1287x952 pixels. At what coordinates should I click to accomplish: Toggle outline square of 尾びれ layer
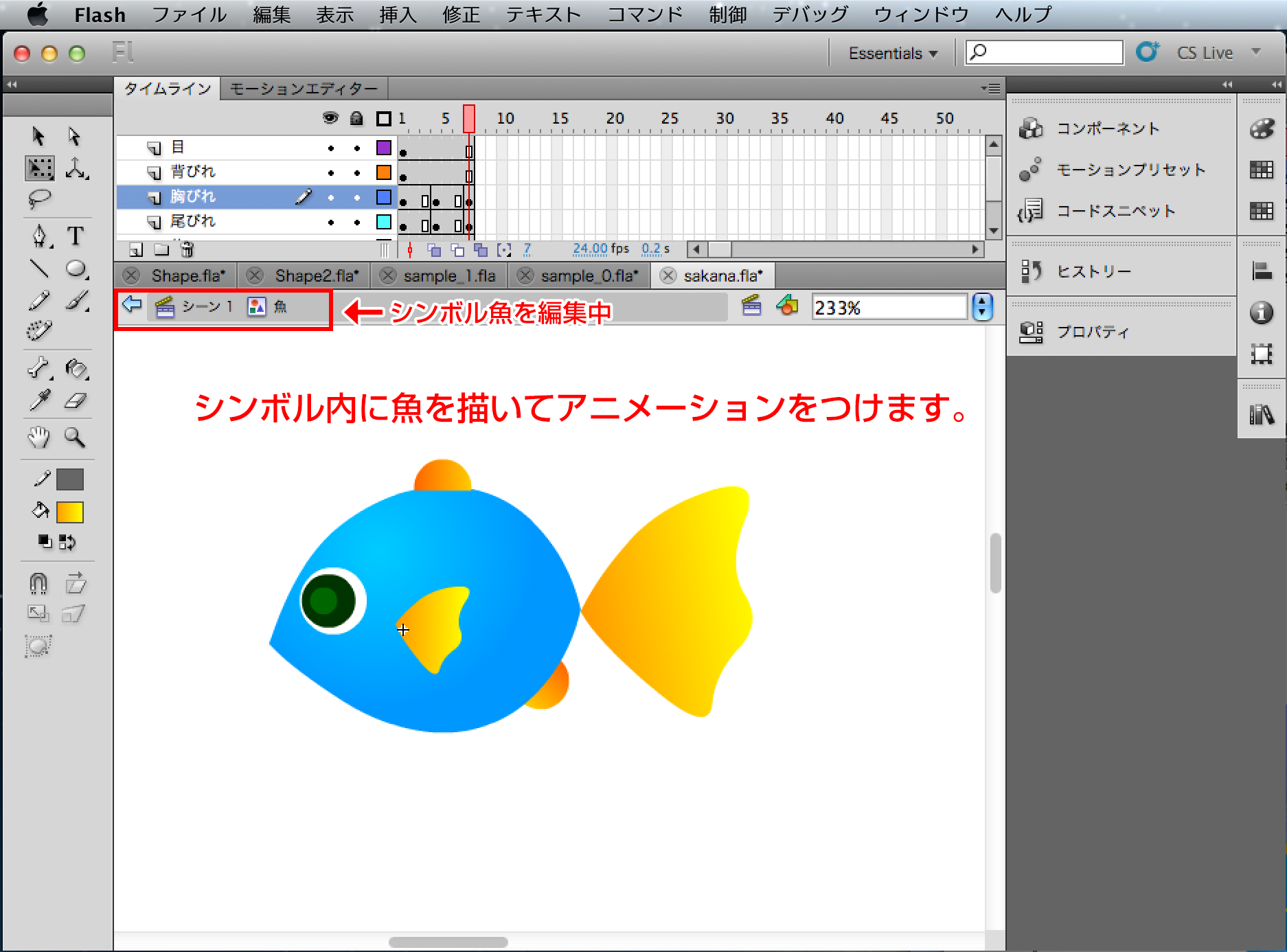pyautogui.click(x=383, y=222)
